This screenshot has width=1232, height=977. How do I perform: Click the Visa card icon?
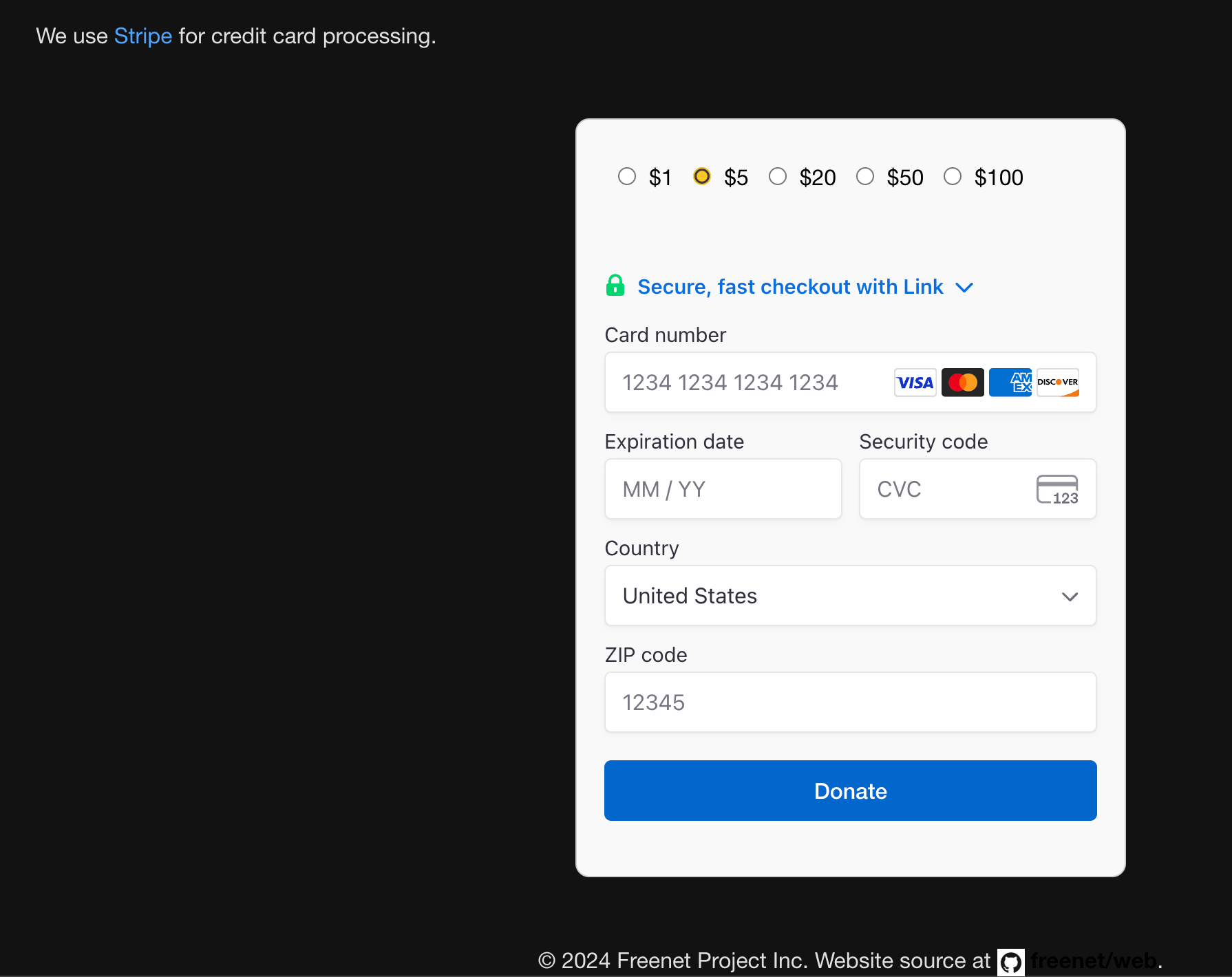tap(915, 383)
